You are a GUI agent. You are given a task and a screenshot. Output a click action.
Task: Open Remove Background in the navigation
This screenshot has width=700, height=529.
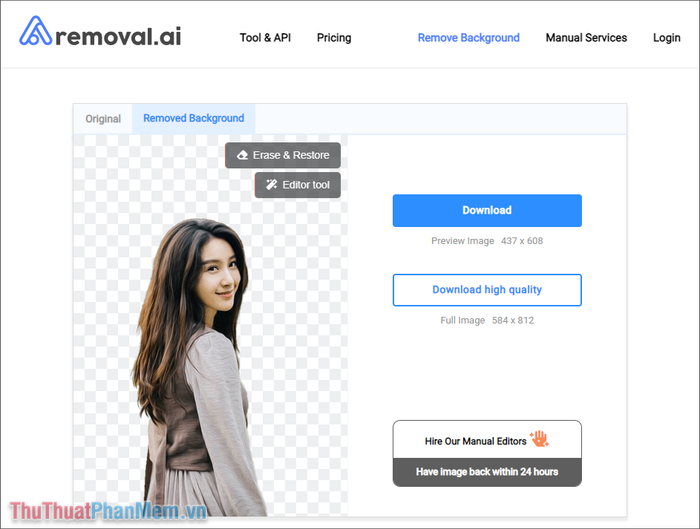click(x=469, y=38)
